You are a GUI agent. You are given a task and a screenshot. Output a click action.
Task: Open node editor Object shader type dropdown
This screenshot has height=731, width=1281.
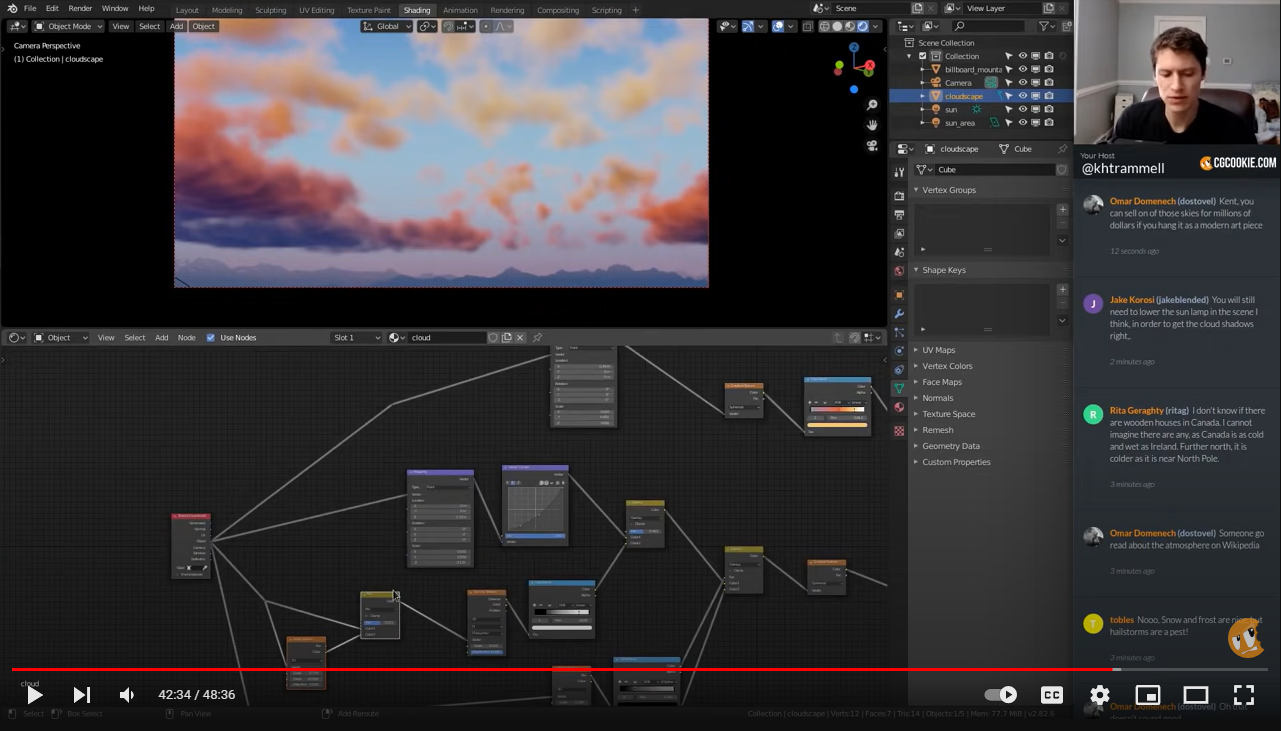[60, 338]
